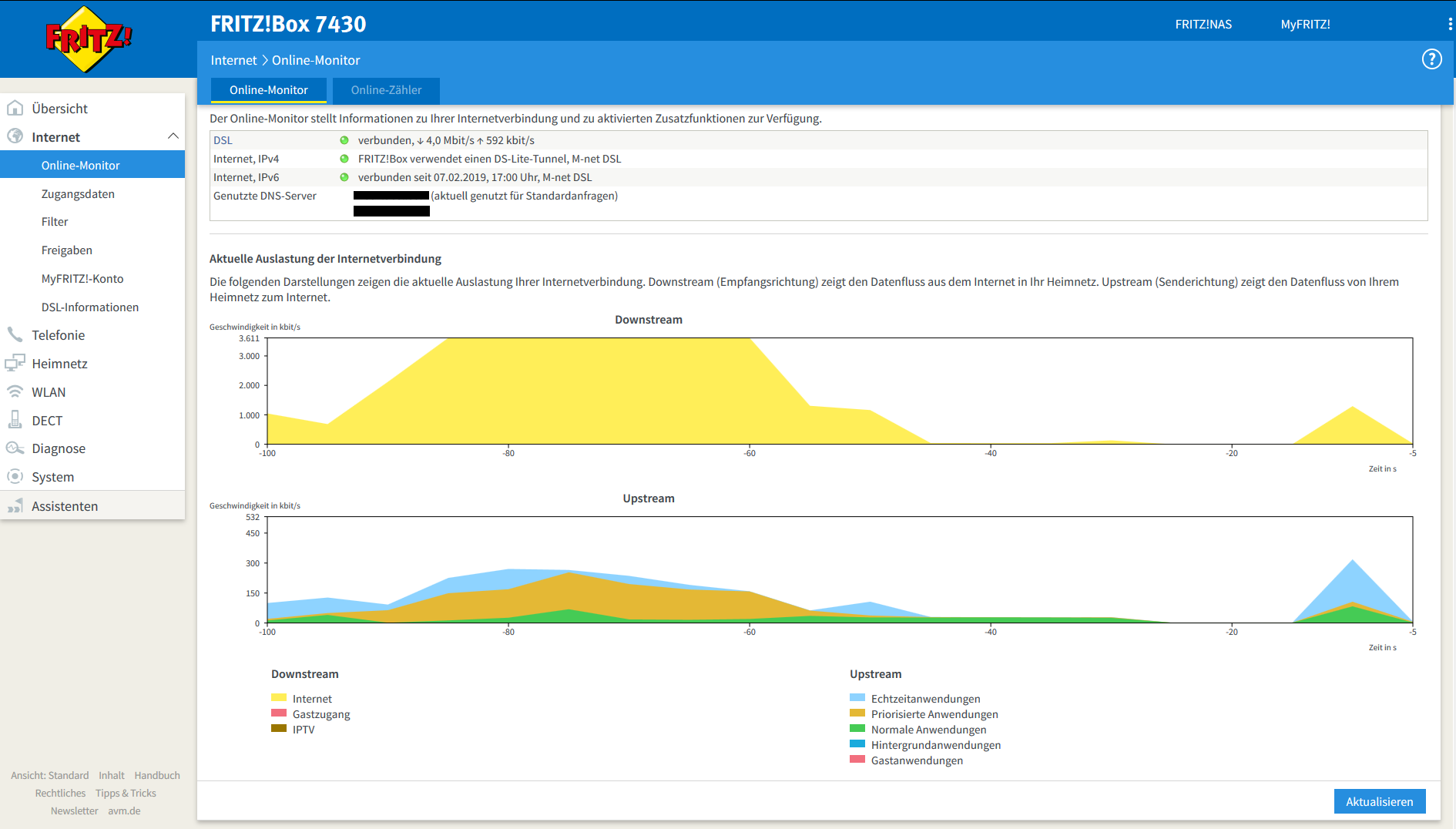Switch to the Online-Zähler tab
Image resolution: width=1456 pixels, height=829 pixels.
pyautogui.click(x=386, y=90)
